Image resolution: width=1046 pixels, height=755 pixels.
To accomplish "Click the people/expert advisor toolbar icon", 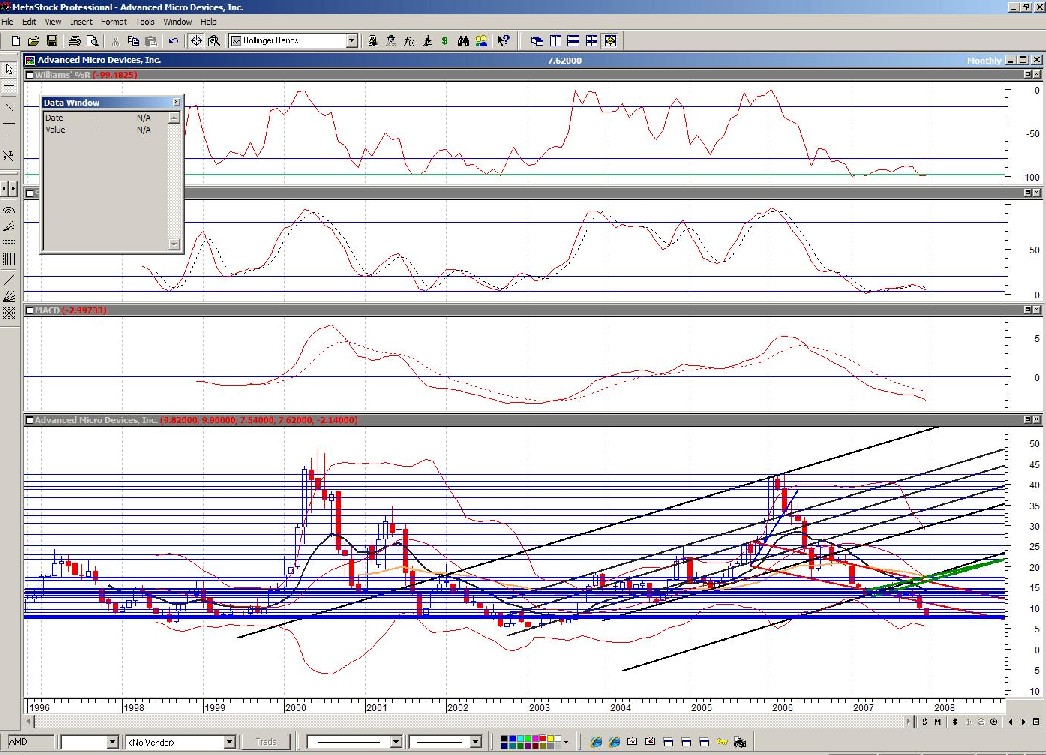I will click(481, 41).
